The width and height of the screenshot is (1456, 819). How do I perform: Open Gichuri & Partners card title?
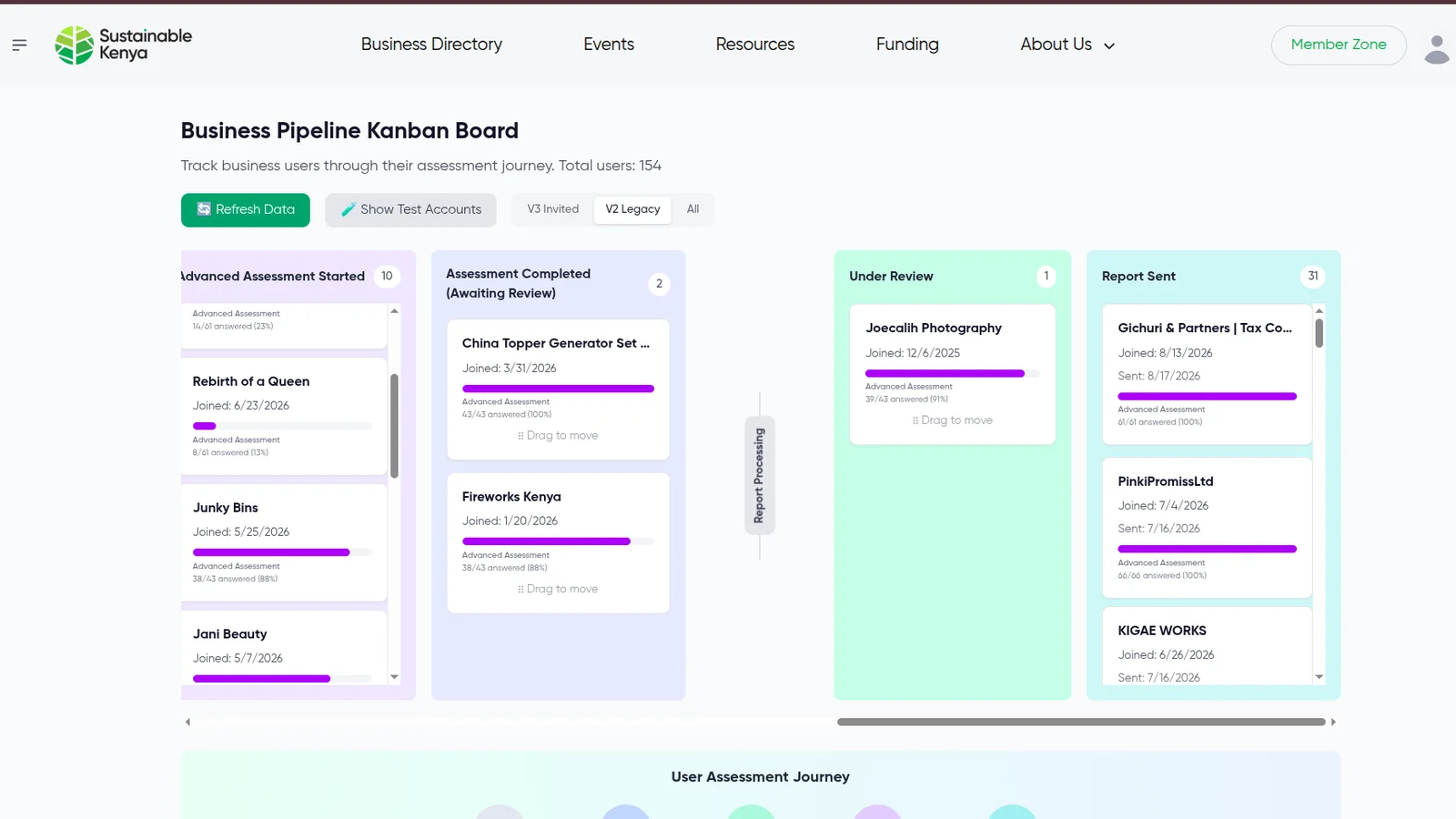click(1205, 328)
